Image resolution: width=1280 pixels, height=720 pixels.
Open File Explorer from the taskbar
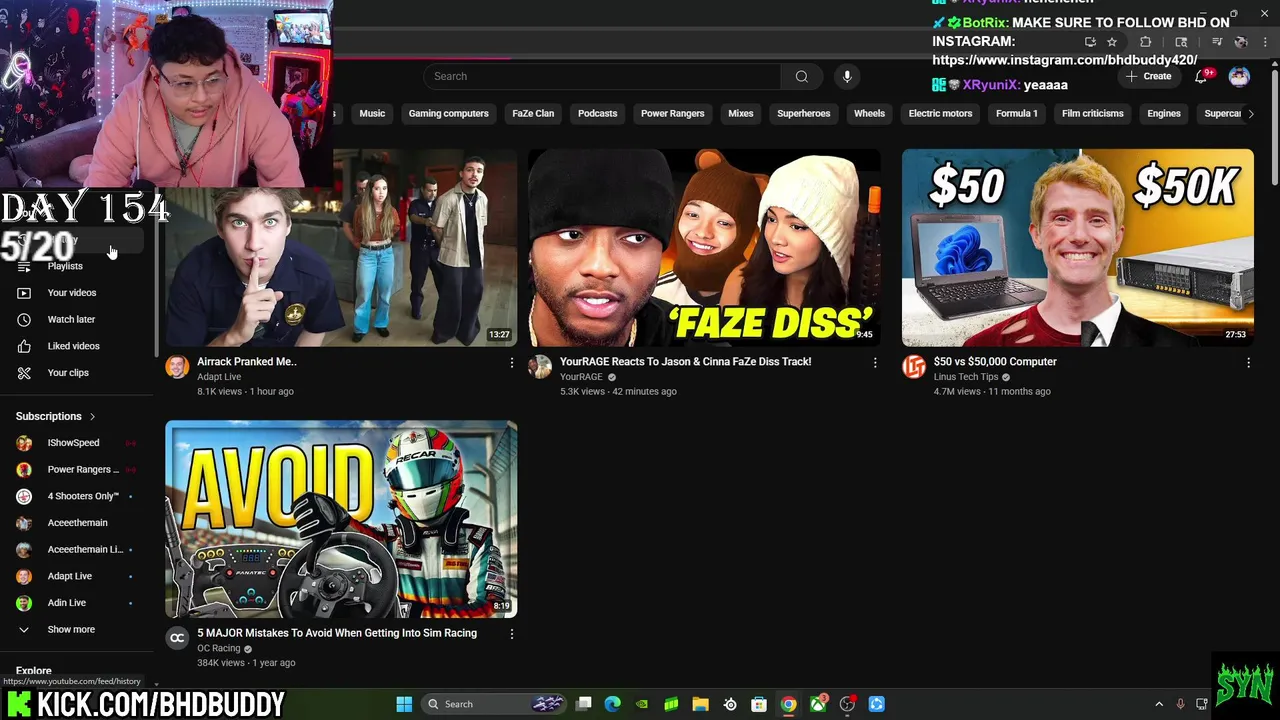coord(700,704)
